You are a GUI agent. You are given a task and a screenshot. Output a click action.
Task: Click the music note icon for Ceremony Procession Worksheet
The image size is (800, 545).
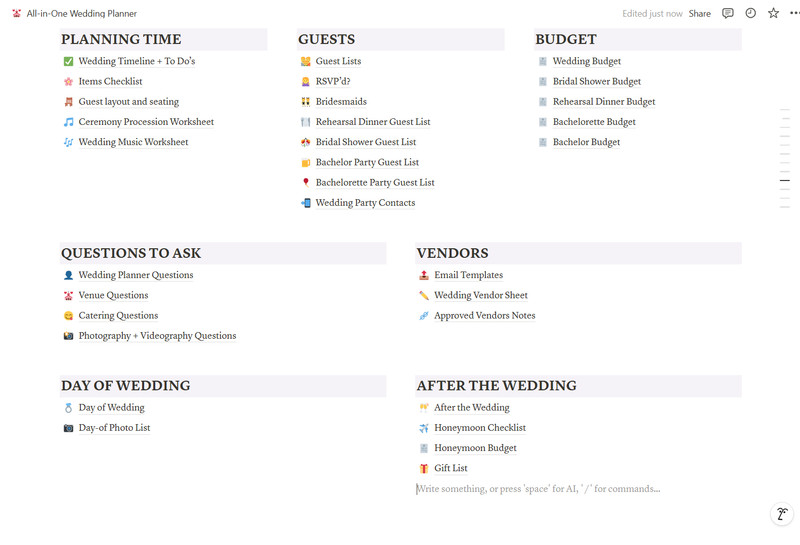click(68, 122)
